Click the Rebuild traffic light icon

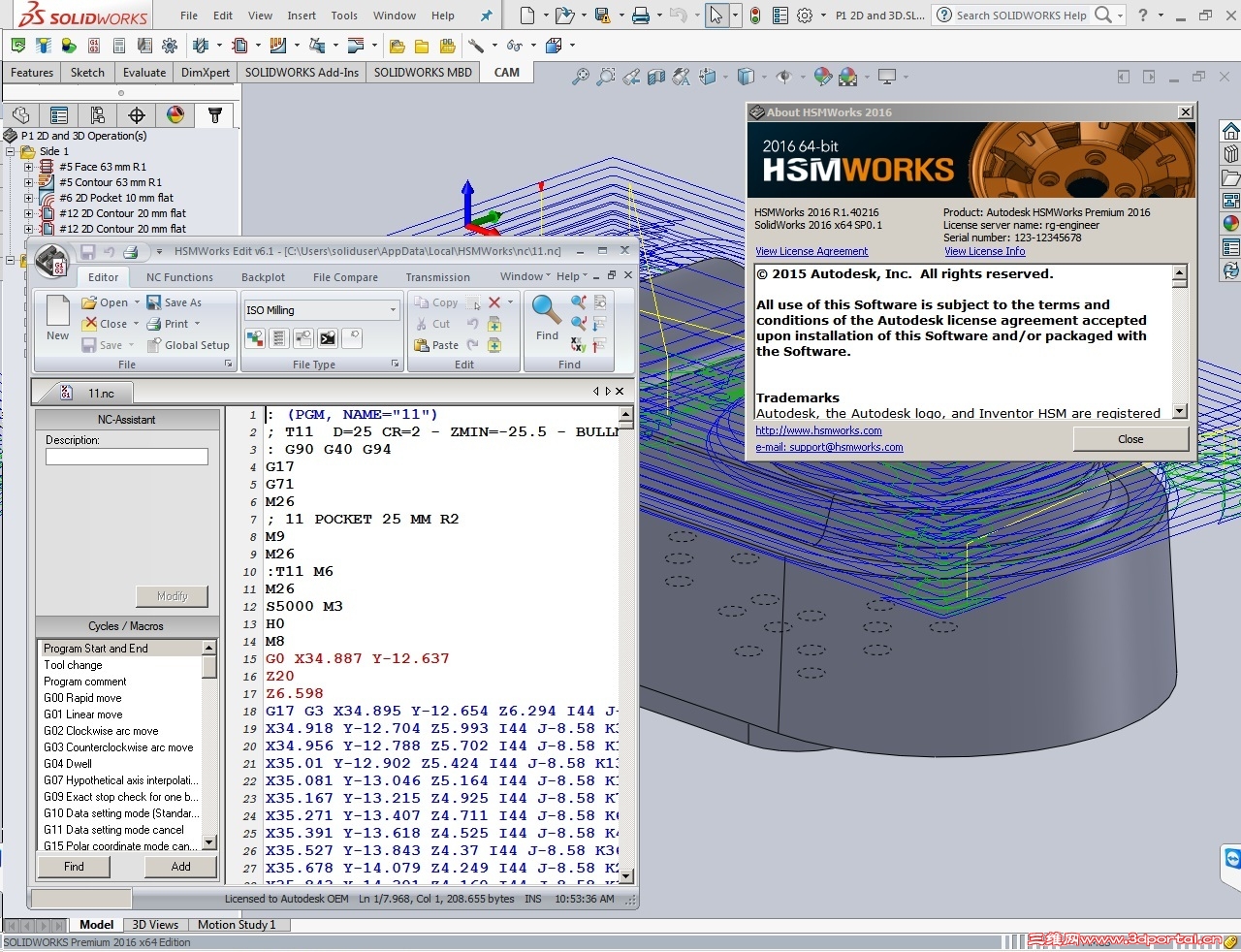point(756,16)
